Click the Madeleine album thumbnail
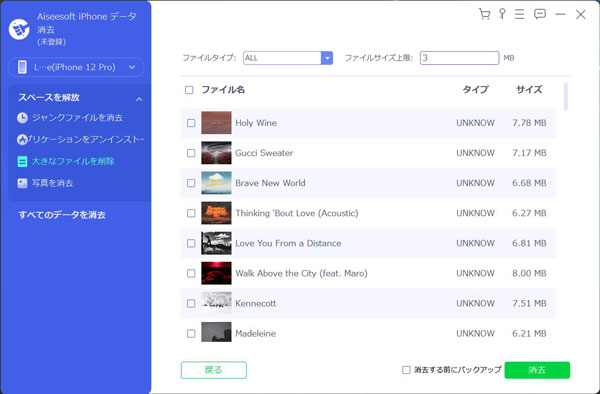 (216, 332)
